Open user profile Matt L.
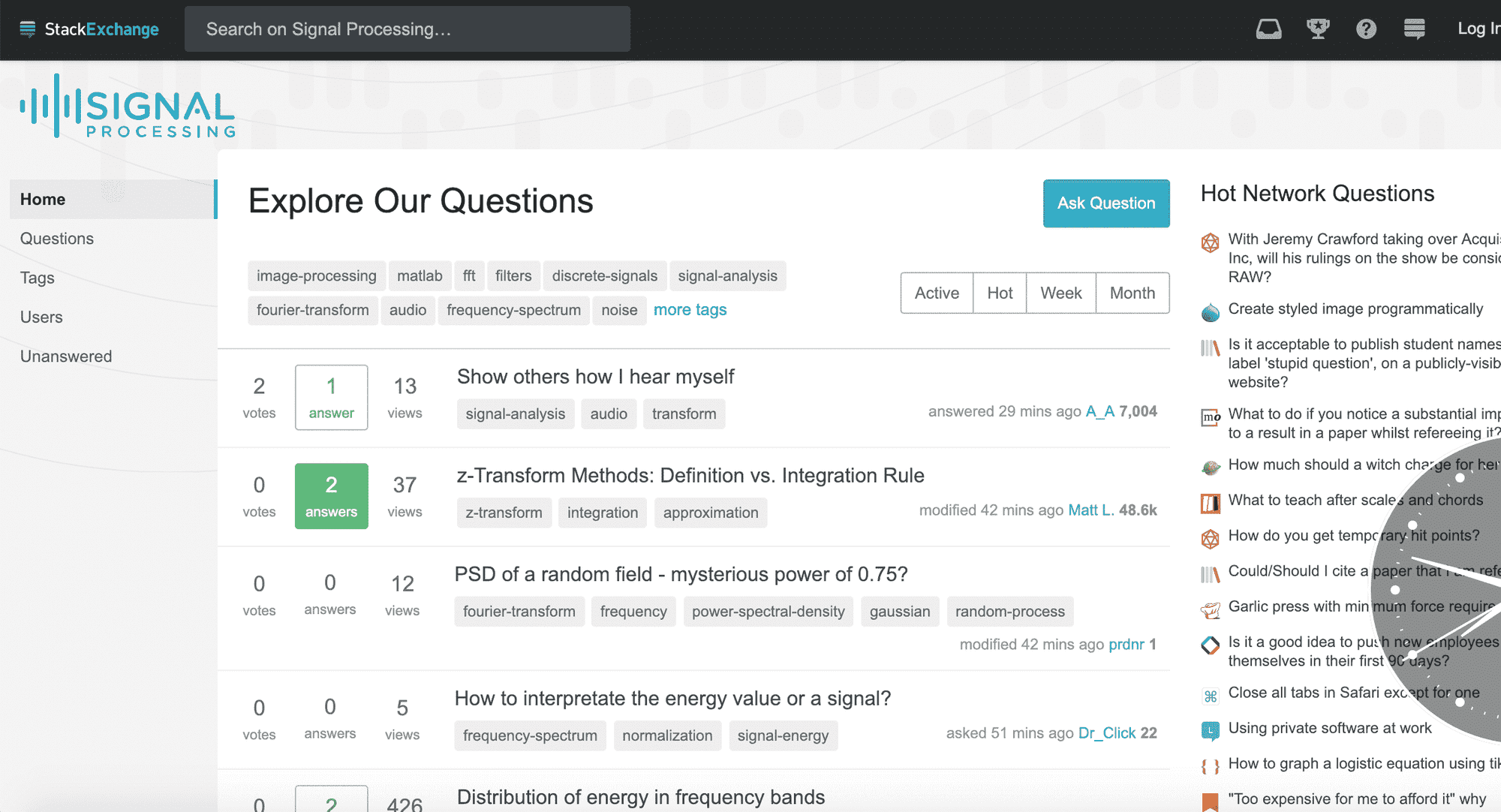 1090,510
